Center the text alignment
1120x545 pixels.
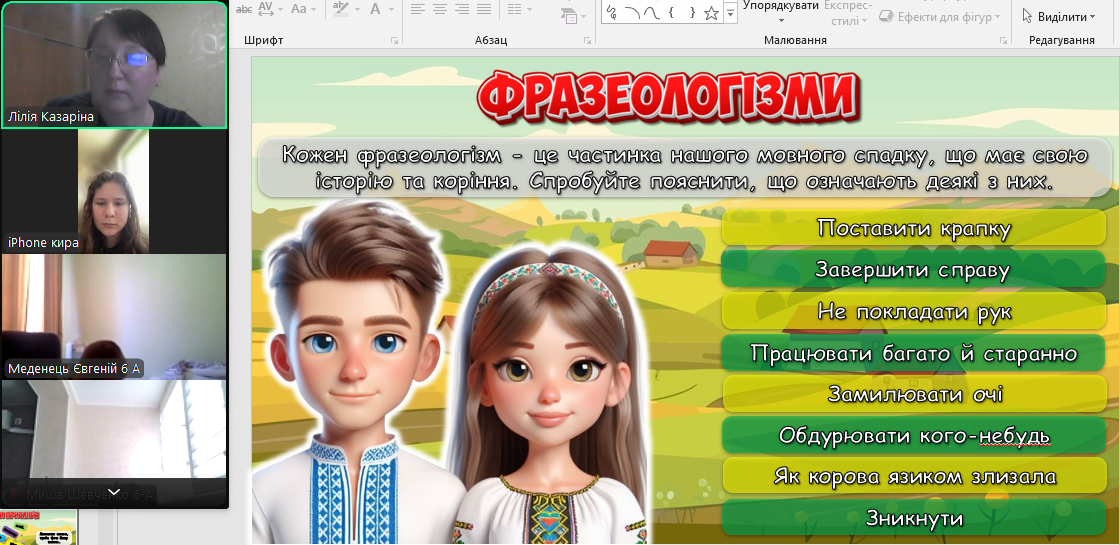(x=440, y=9)
